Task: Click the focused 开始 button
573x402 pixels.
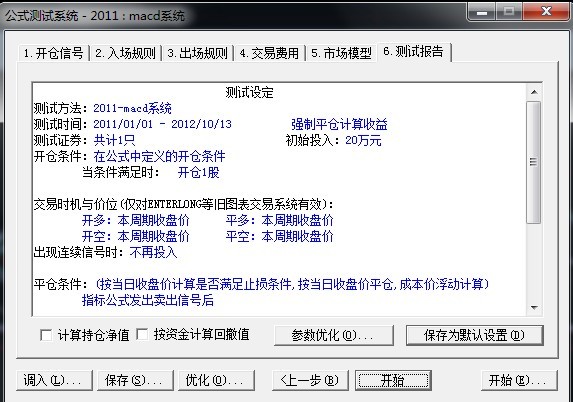Action: (x=393, y=380)
